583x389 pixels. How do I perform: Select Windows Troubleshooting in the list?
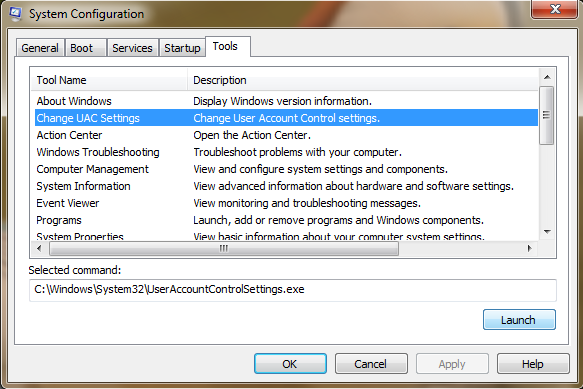[286, 152]
